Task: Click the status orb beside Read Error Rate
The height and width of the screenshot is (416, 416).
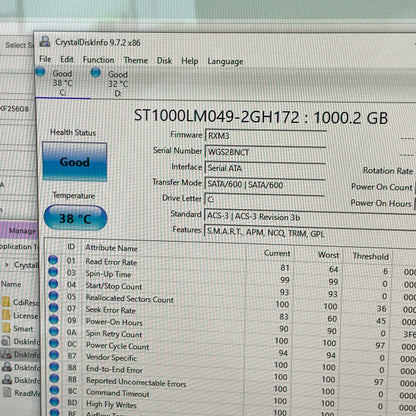Action: pos(53,260)
